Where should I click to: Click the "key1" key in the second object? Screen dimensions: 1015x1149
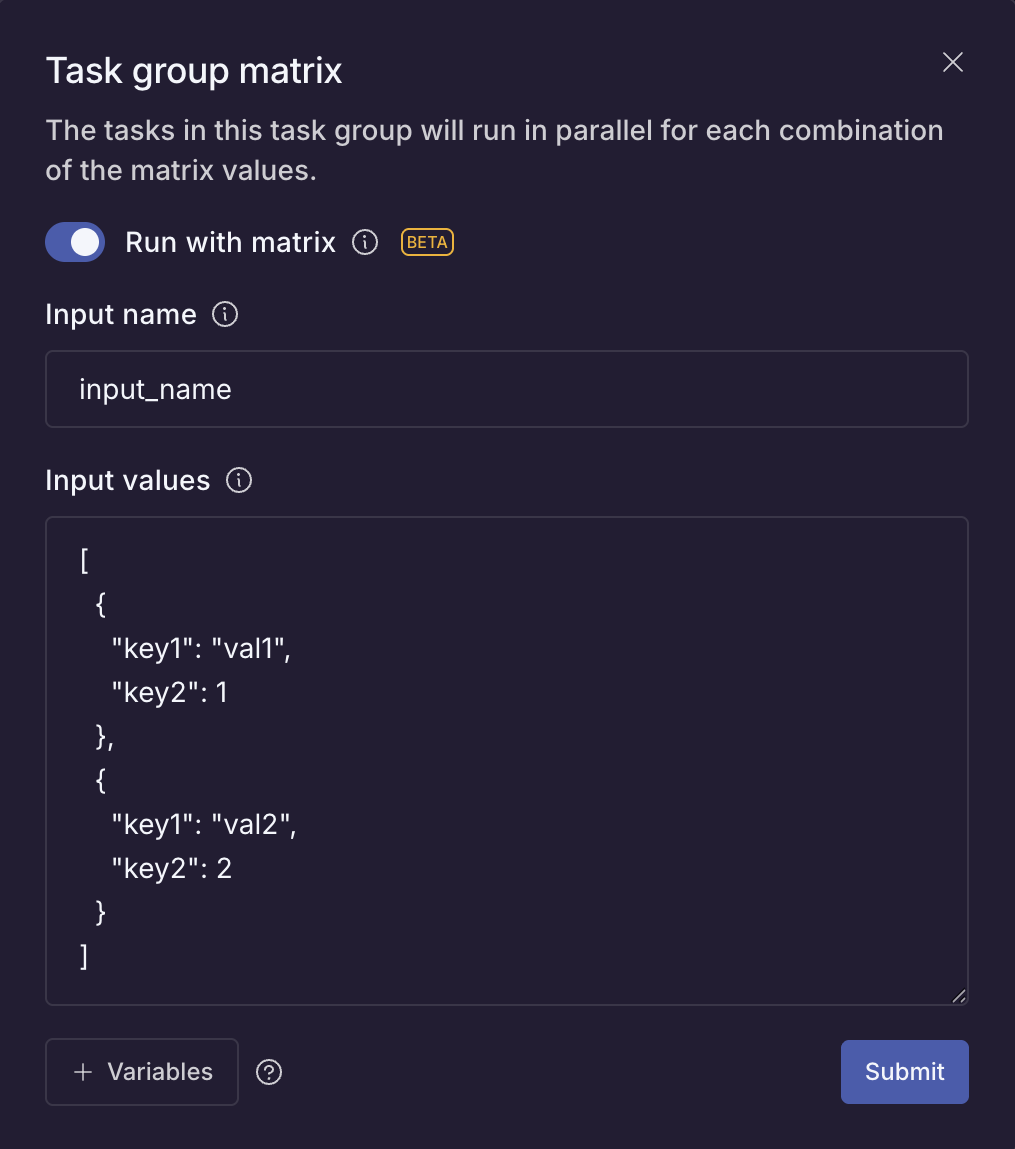[x=155, y=824]
